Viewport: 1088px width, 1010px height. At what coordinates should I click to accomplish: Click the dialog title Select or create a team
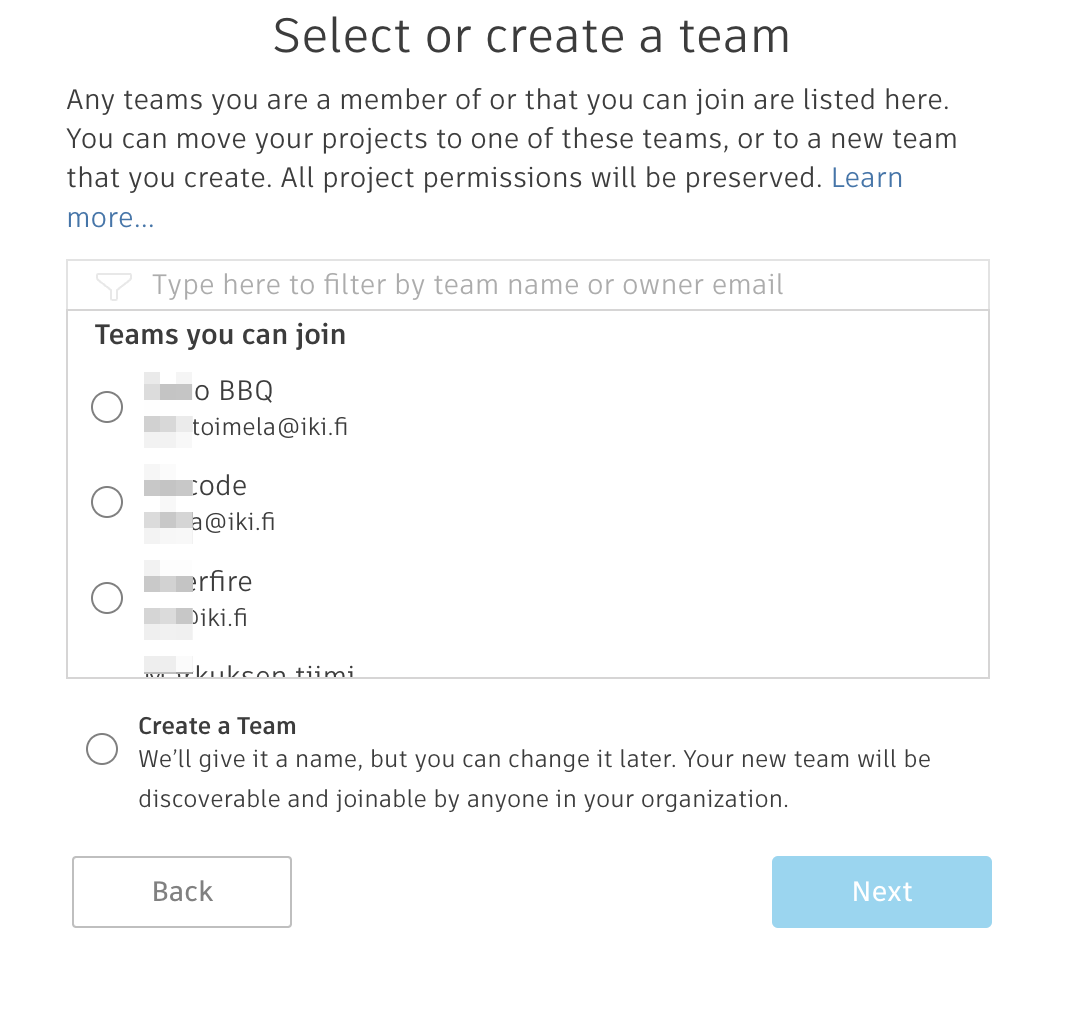532,35
